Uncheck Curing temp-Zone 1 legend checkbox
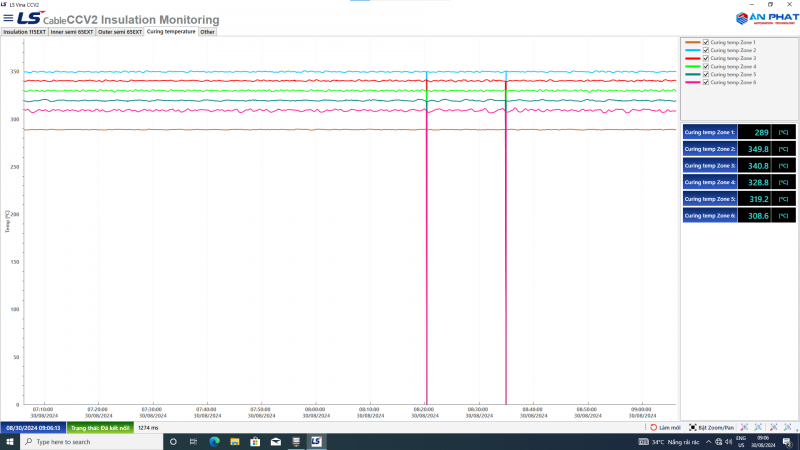Screen dimensions: 800x450 point(706,43)
